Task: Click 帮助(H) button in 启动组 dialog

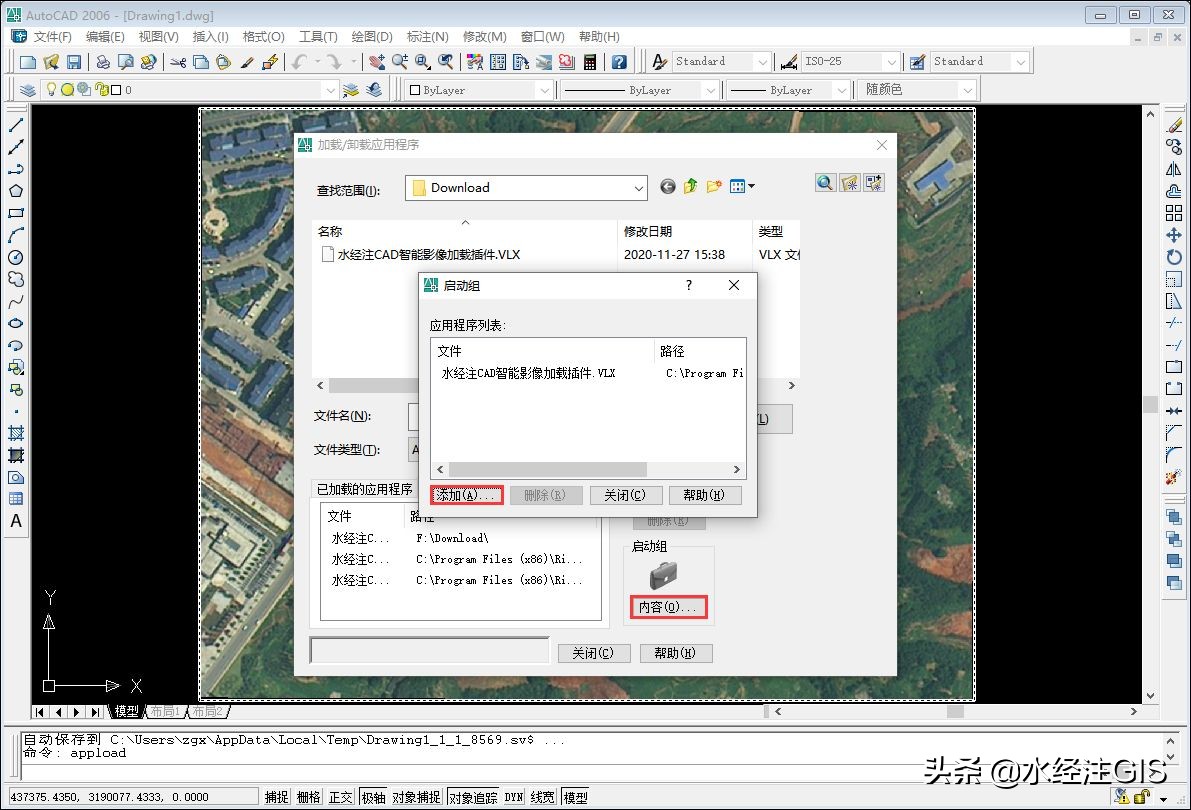Action: click(x=704, y=495)
